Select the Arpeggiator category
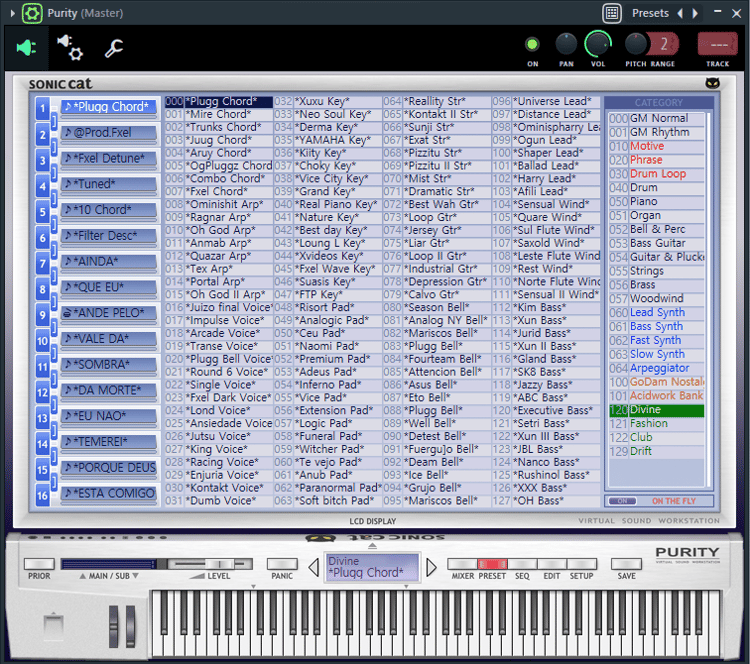Image resolution: width=750 pixels, height=664 pixels. pos(656,368)
